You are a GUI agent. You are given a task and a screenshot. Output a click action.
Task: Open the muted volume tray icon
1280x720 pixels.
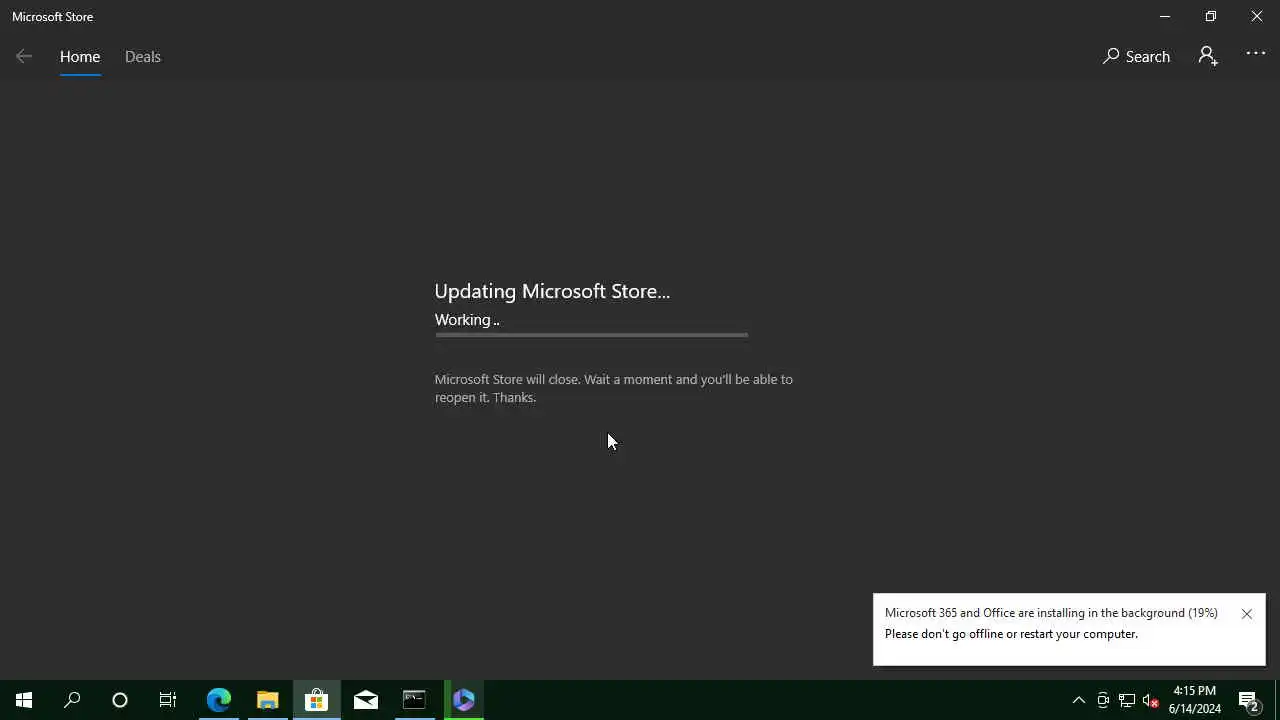pyautogui.click(x=1151, y=700)
